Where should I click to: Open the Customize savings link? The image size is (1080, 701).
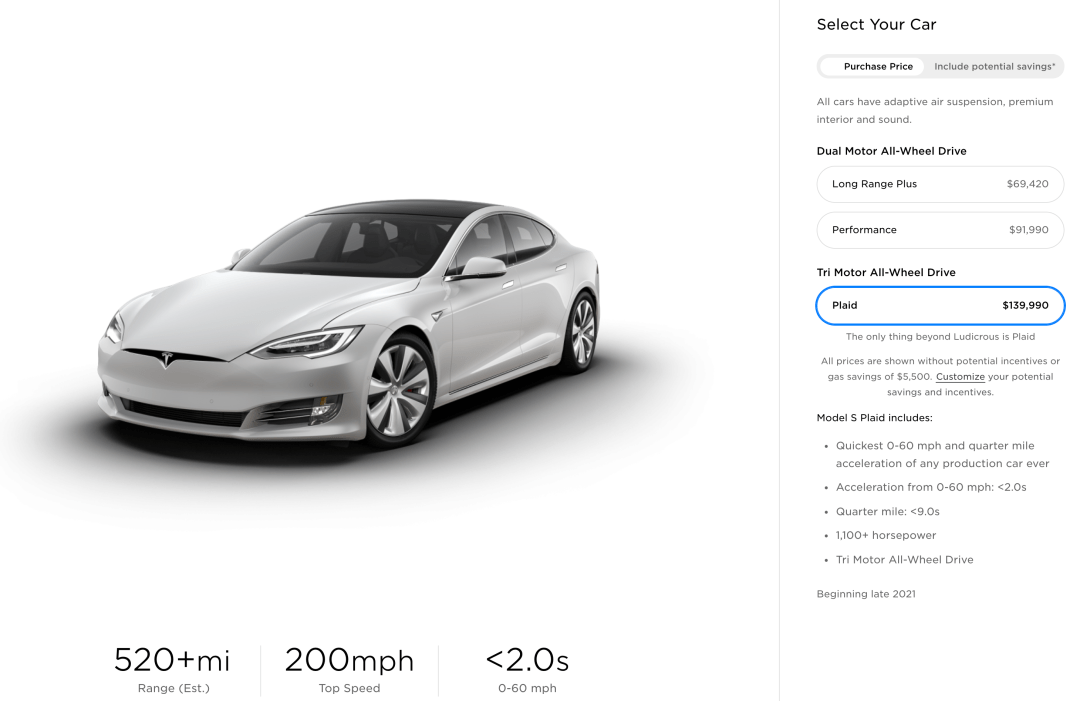pos(960,377)
